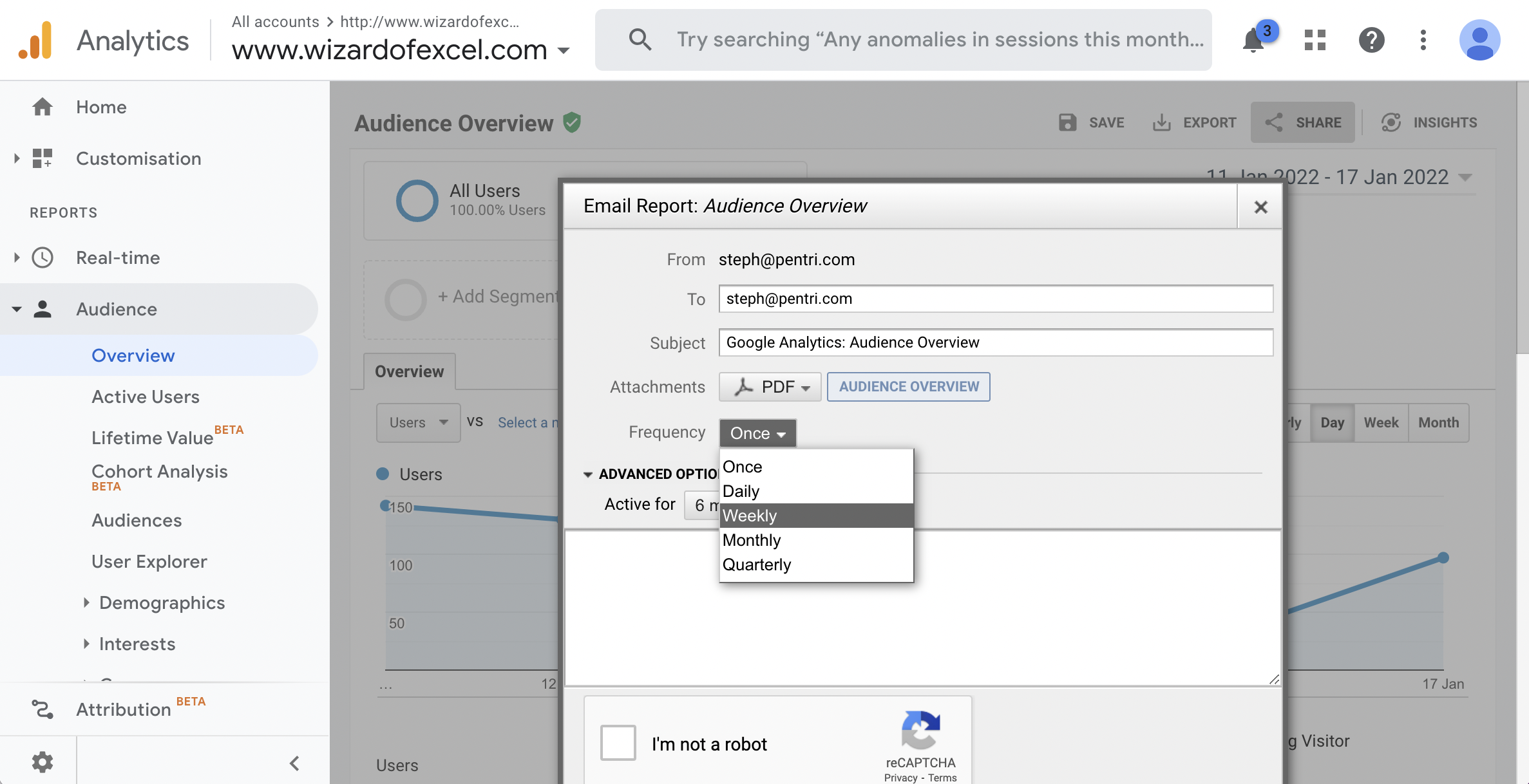Image resolution: width=1529 pixels, height=784 pixels.
Task: Click the Subject input field
Action: click(x=996, y=342)
